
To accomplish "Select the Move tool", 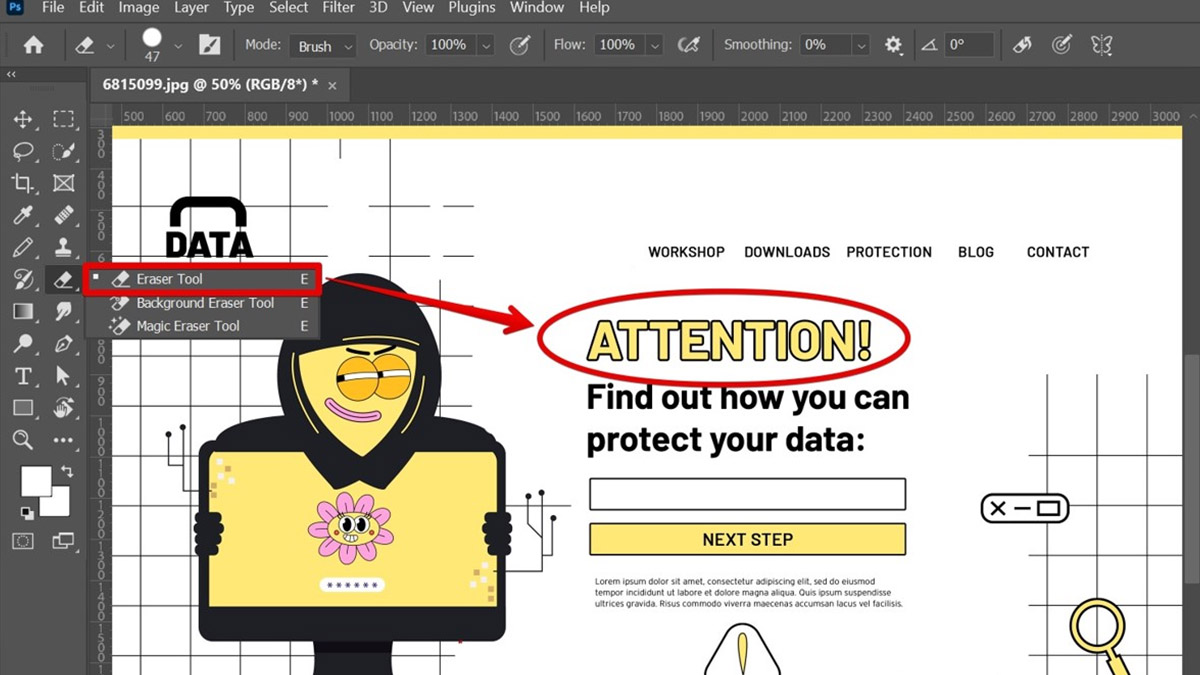I will [24, 119].
